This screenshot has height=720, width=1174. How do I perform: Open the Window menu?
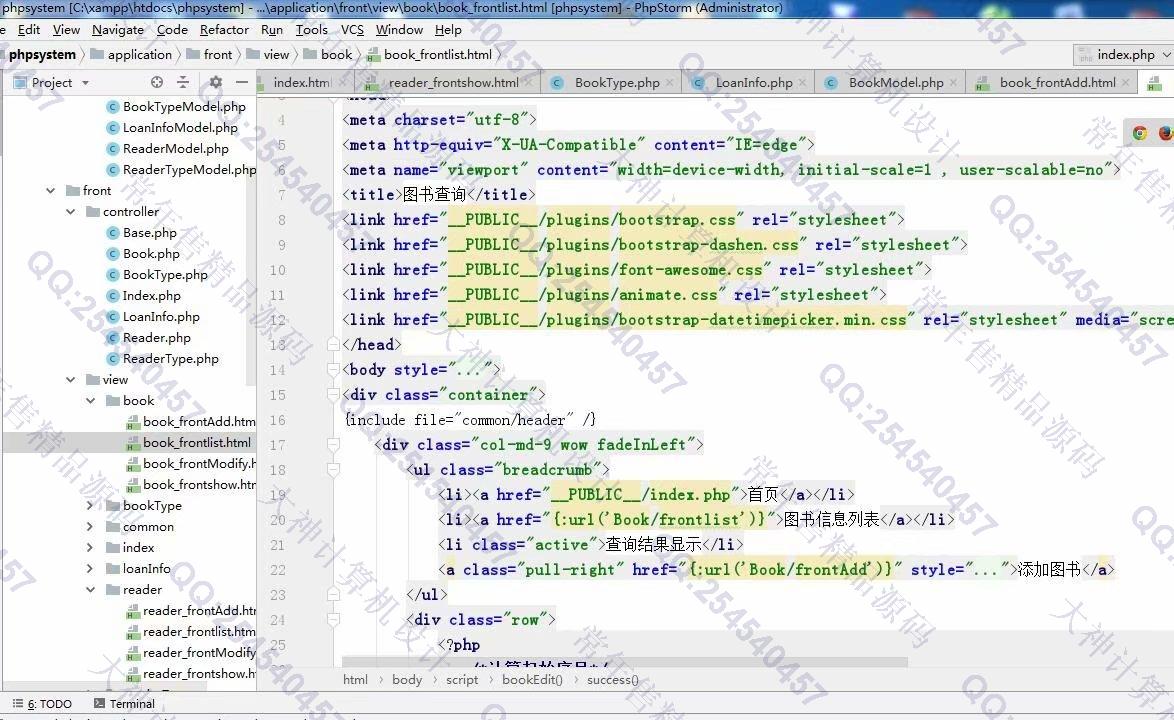click(x=399, y=30)
